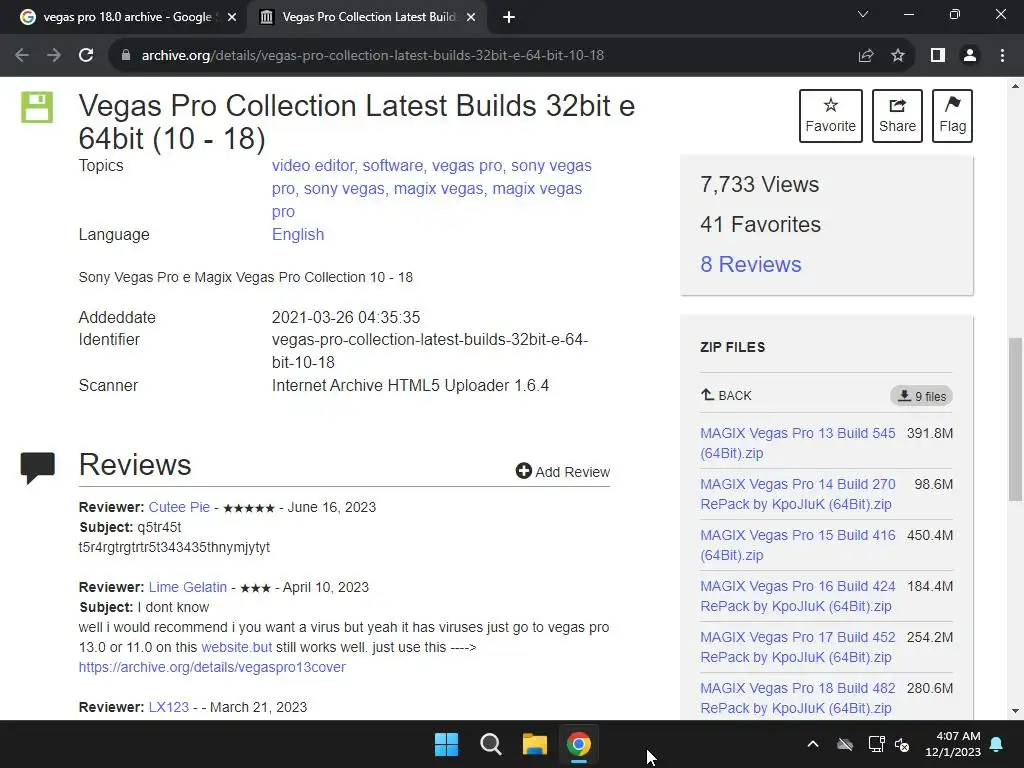Click the browser forward arrow
Viewport: 1024px width, 768px height.
pos(54,56)
